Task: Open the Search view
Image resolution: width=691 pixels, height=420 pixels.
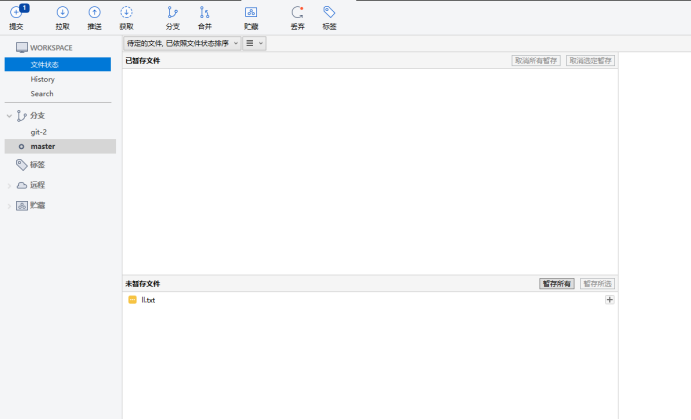Action: pyautogui.click(x=42, y=93)
